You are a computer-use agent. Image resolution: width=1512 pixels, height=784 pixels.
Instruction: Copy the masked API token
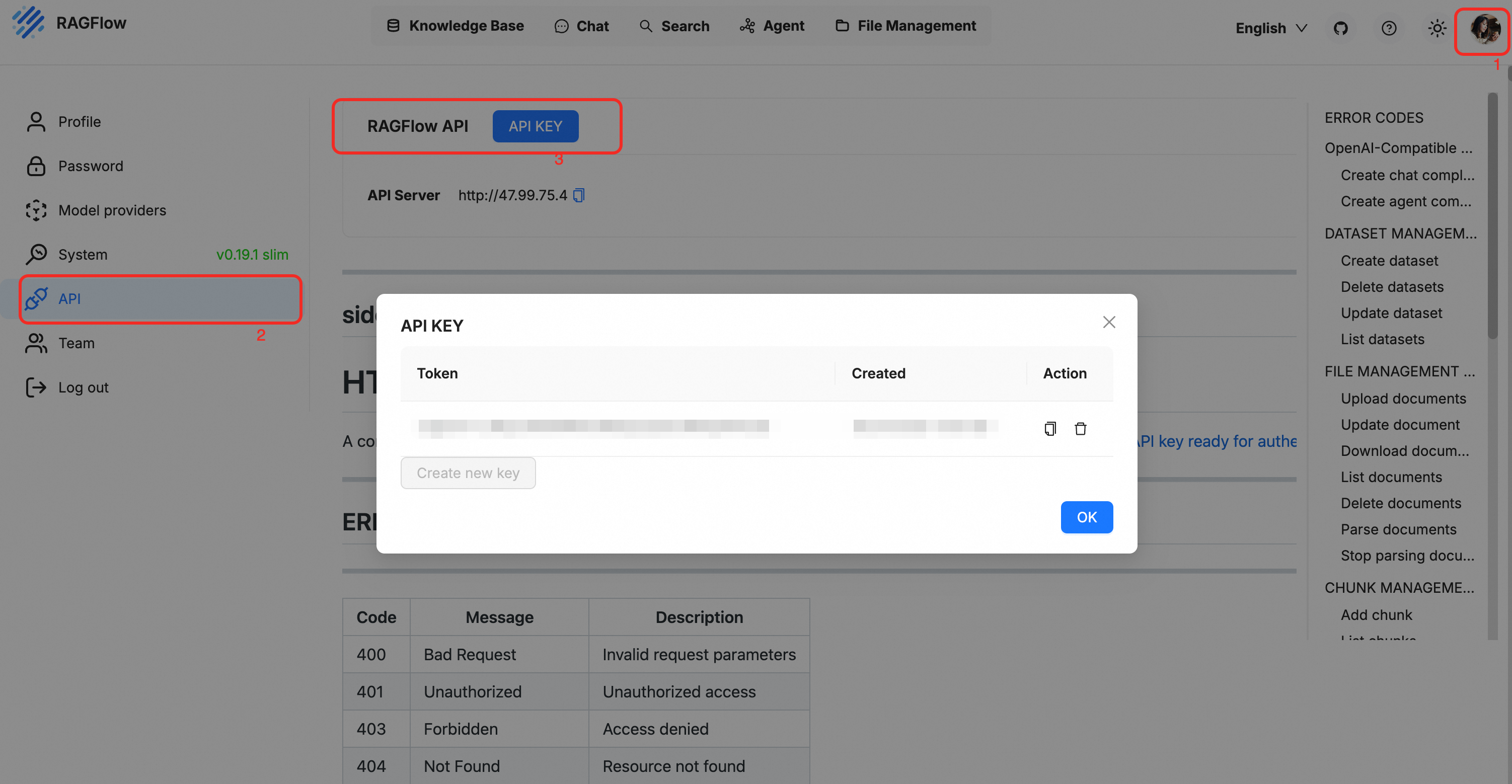[1050, 428]
